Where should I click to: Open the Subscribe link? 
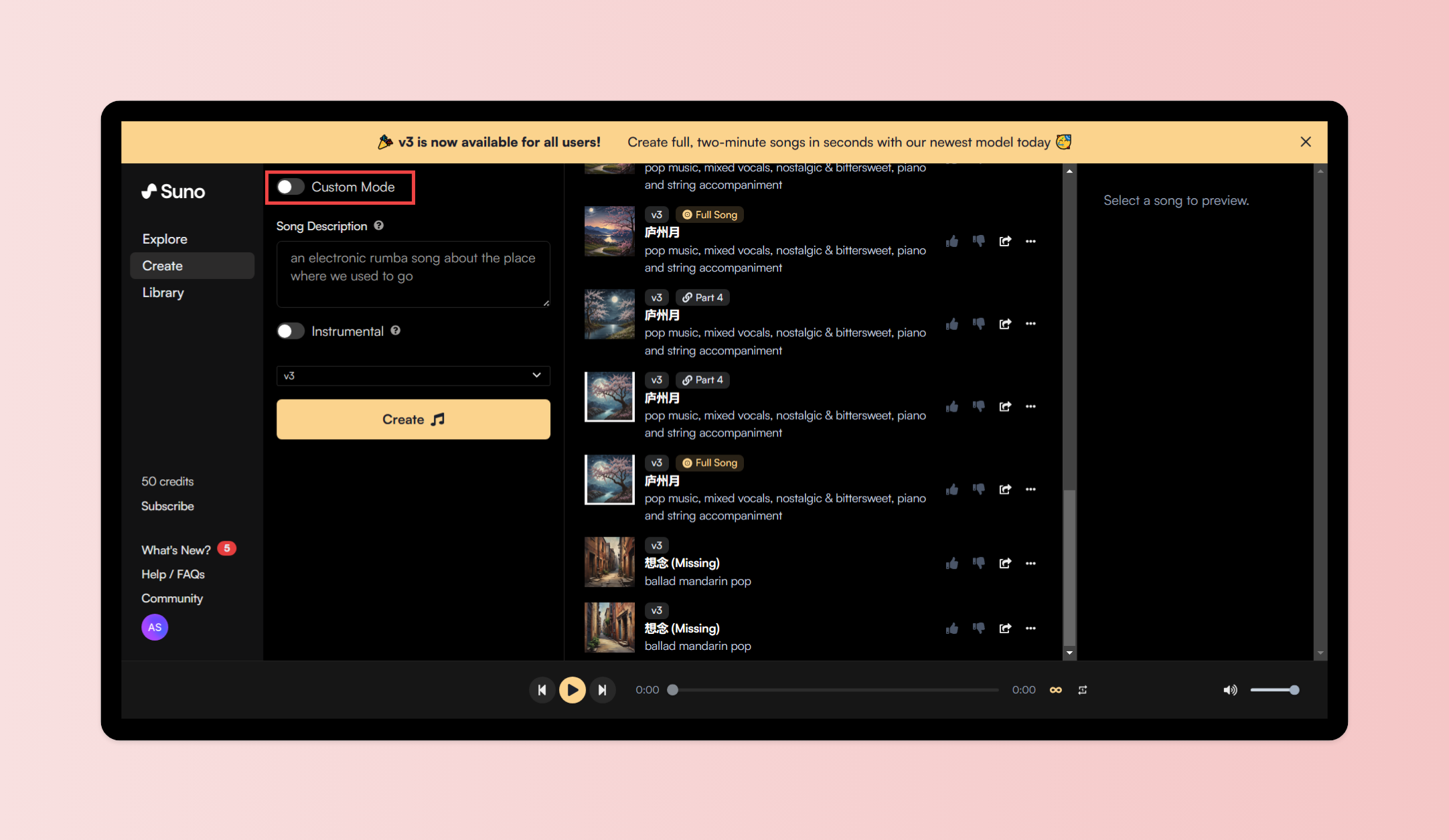167,506
